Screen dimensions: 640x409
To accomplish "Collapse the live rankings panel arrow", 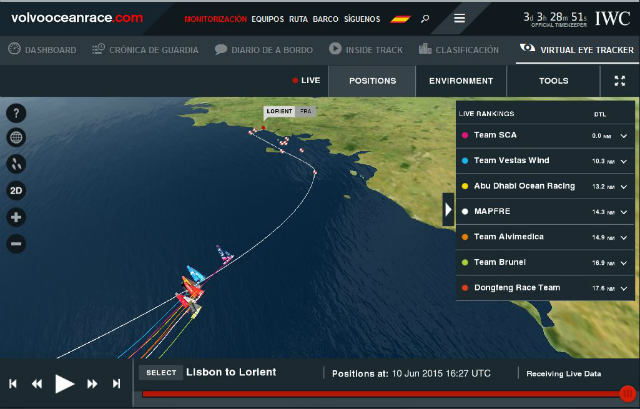I will tap(448, 209).
